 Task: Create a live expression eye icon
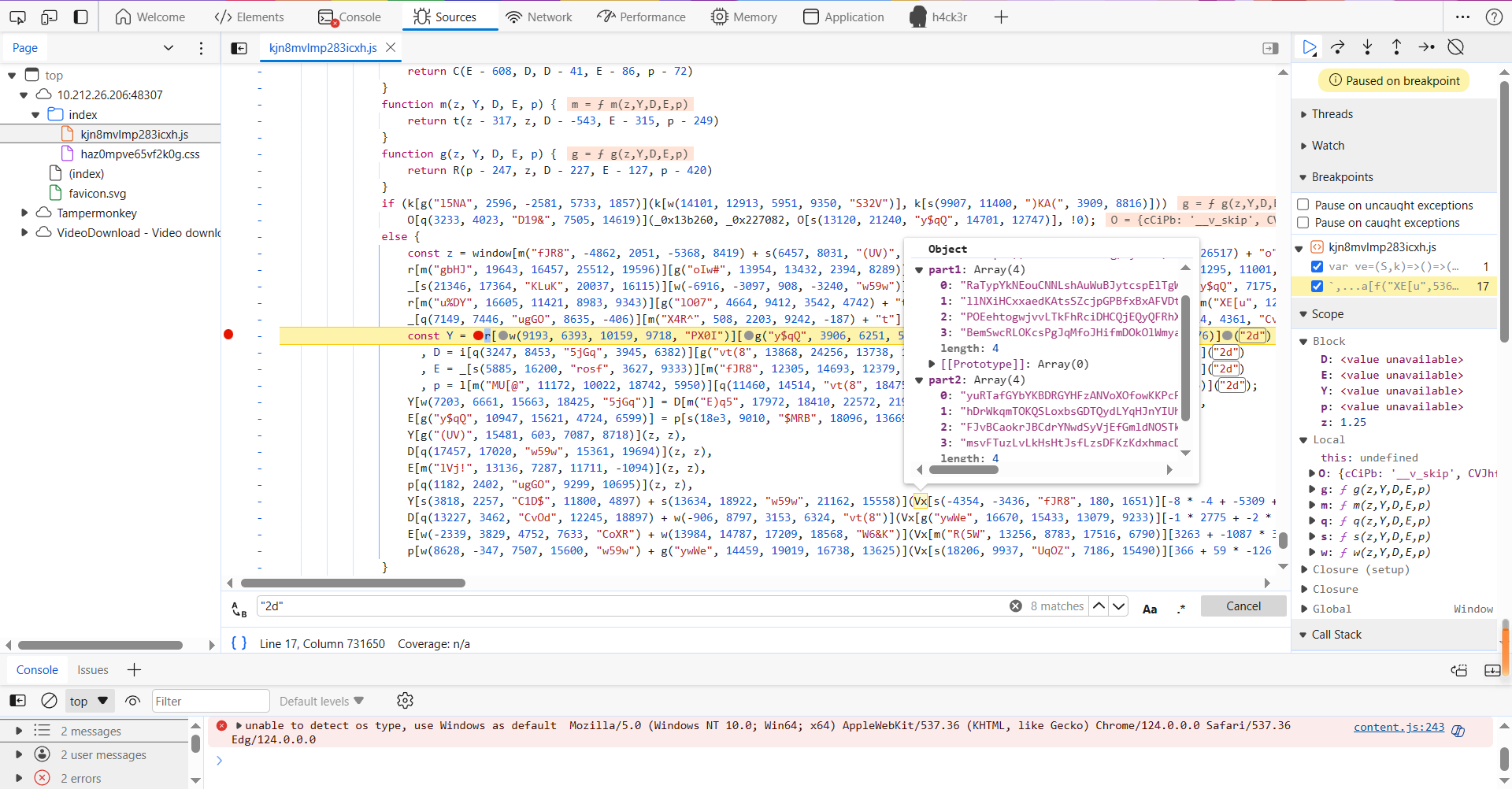(x=132, y=700)
